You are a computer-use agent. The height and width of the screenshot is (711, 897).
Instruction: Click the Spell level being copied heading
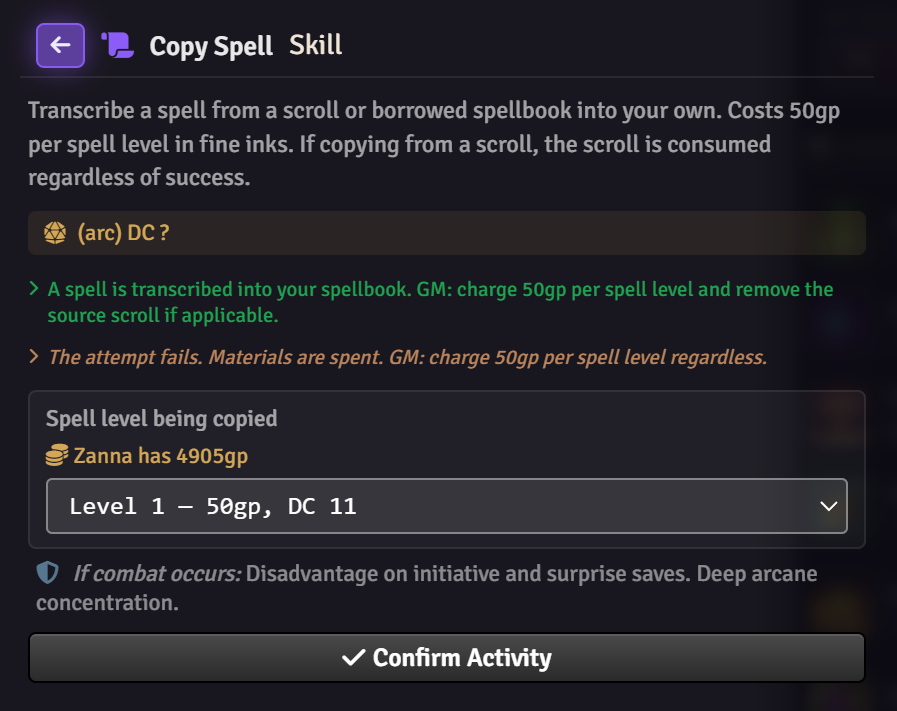point(158,418)
